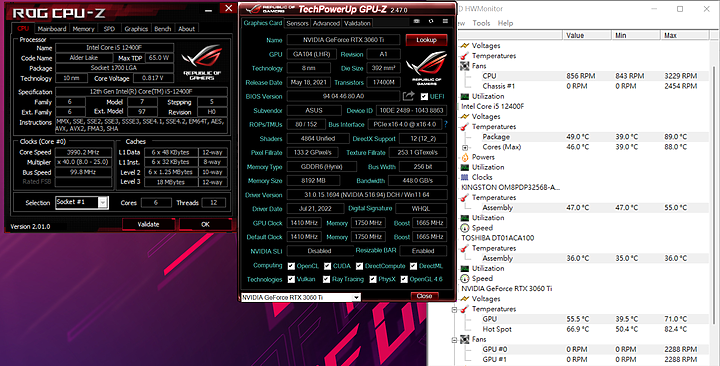
Task: Open GPU-Z hamburger menu icon
Action: (445, 21)
